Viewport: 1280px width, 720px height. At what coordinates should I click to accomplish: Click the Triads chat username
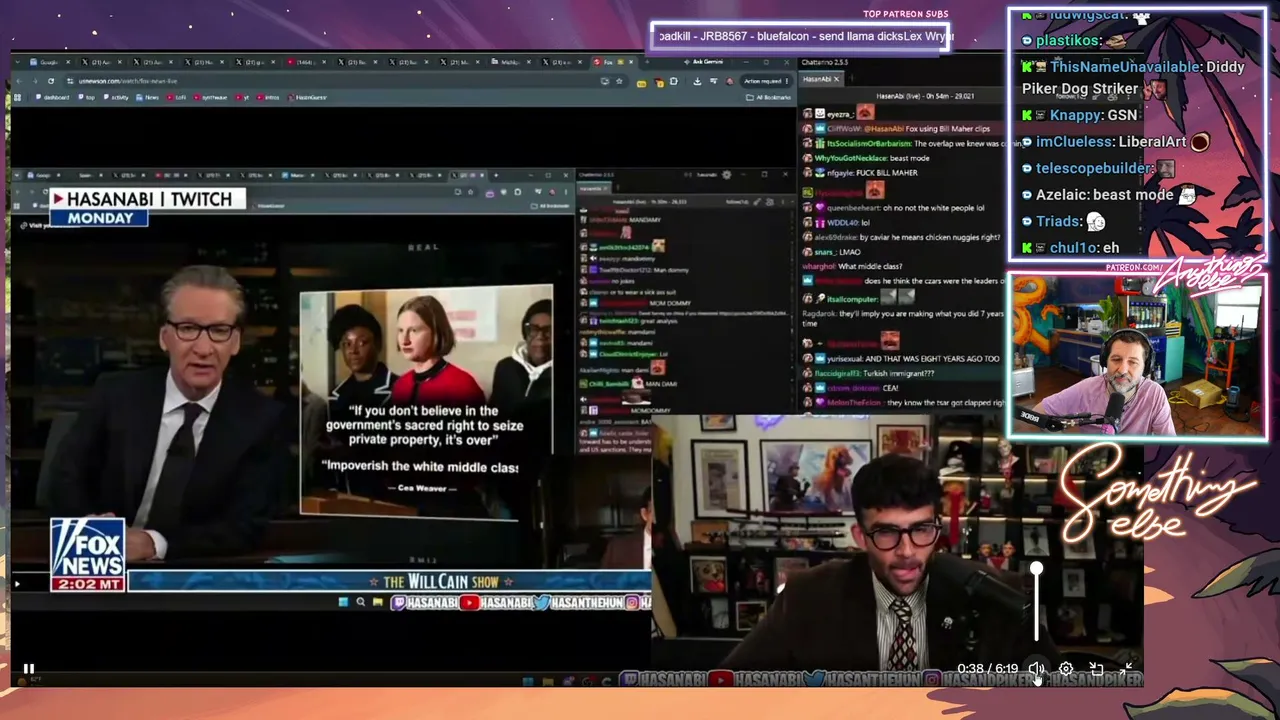click(x=1058, y=222)
